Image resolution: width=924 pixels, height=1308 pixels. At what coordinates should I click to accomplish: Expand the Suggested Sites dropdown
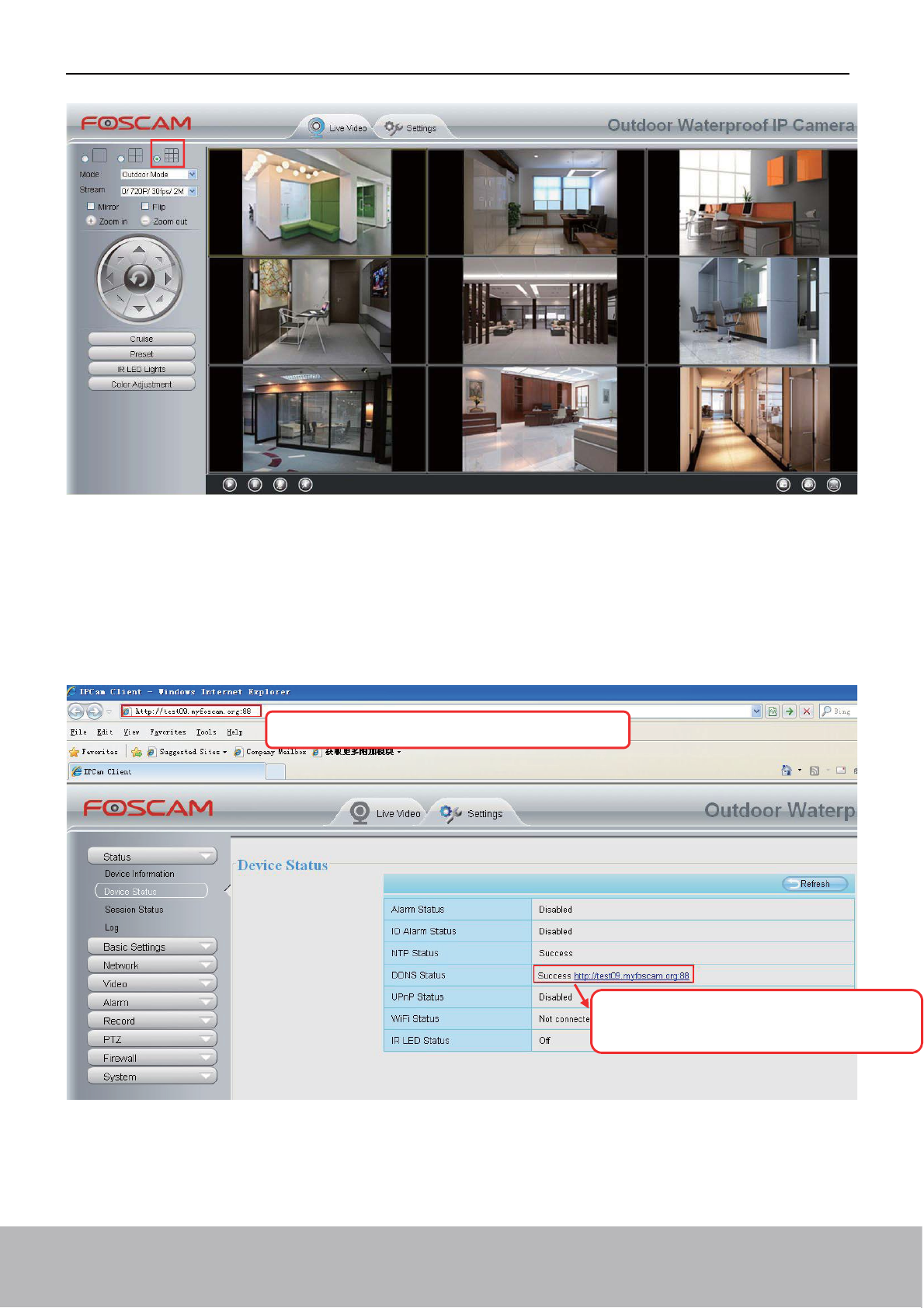coord(224,752)
